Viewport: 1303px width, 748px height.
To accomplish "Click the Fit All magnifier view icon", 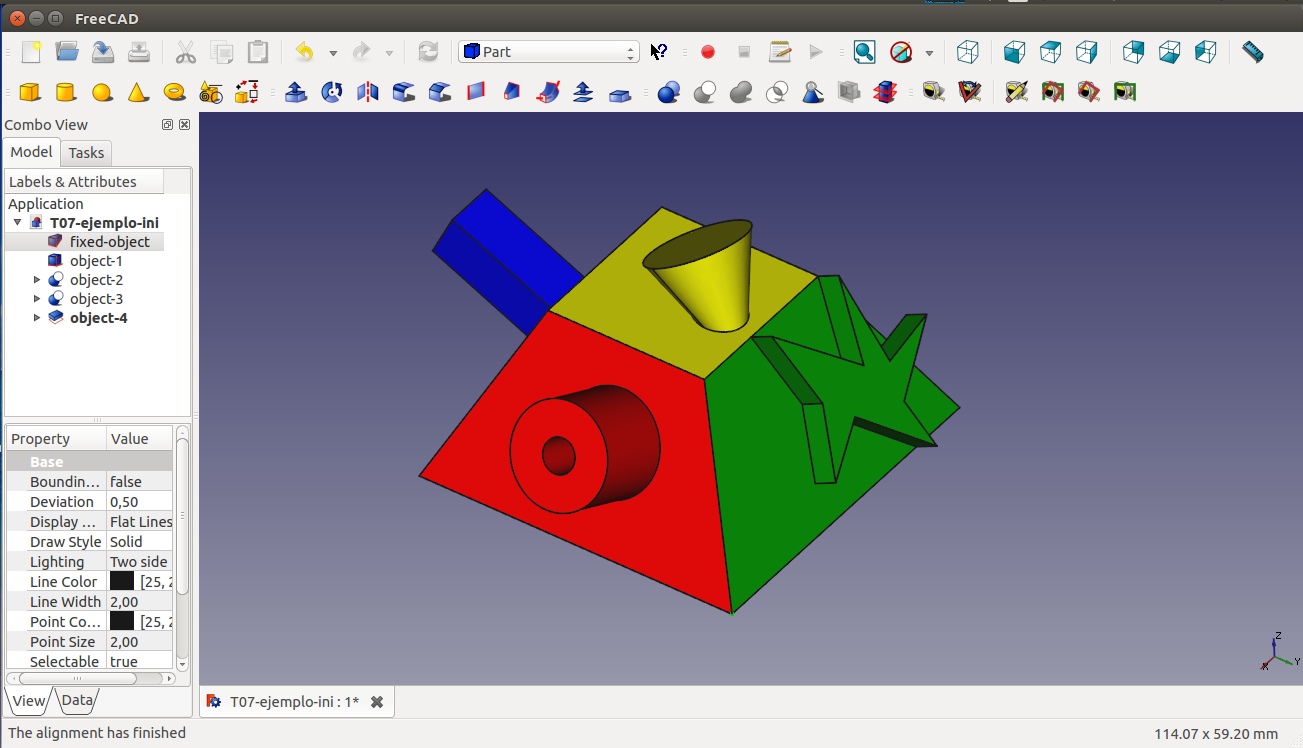I will 864,52.
